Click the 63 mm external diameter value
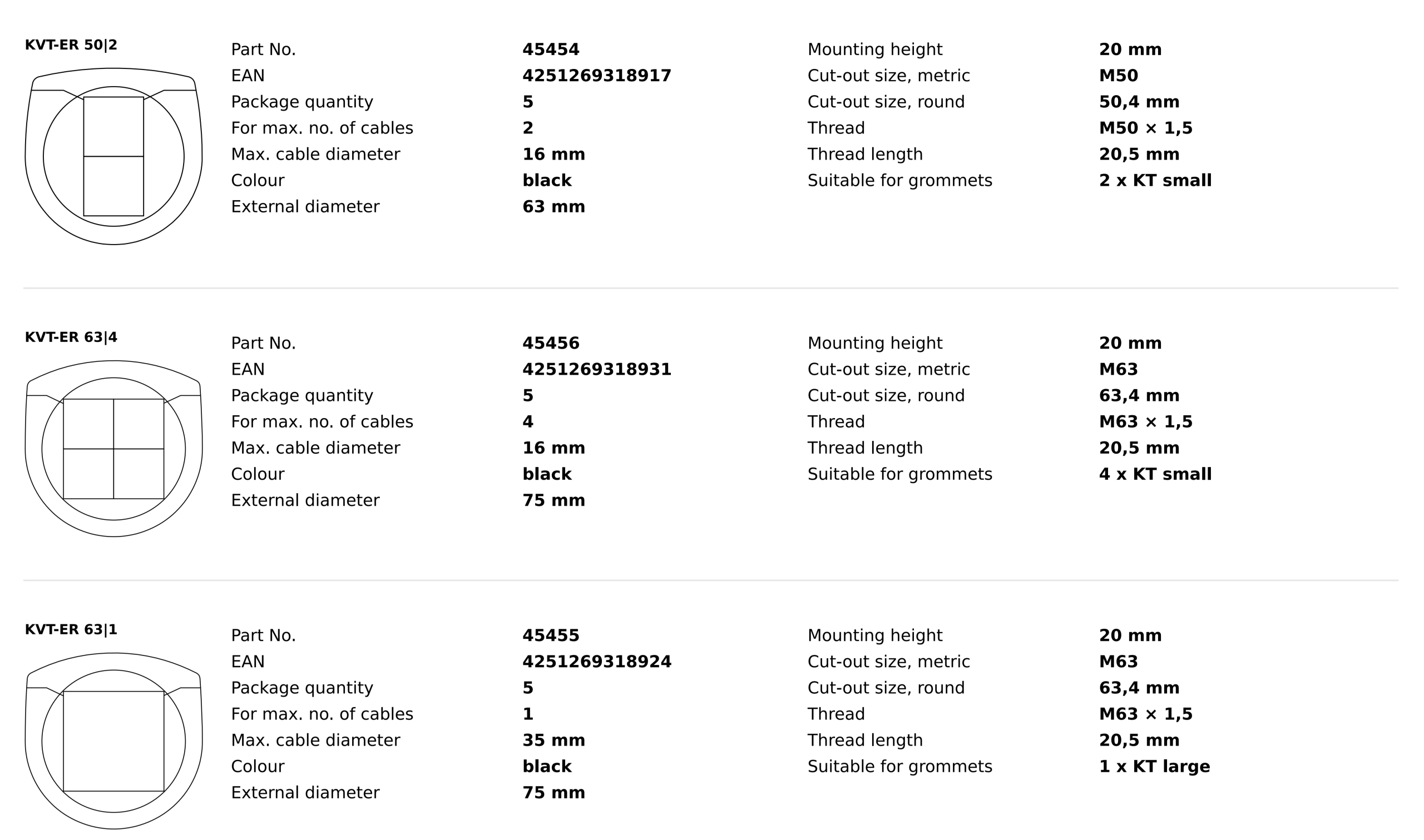The height and width of the screenshot is (840, 1424). 553,207
